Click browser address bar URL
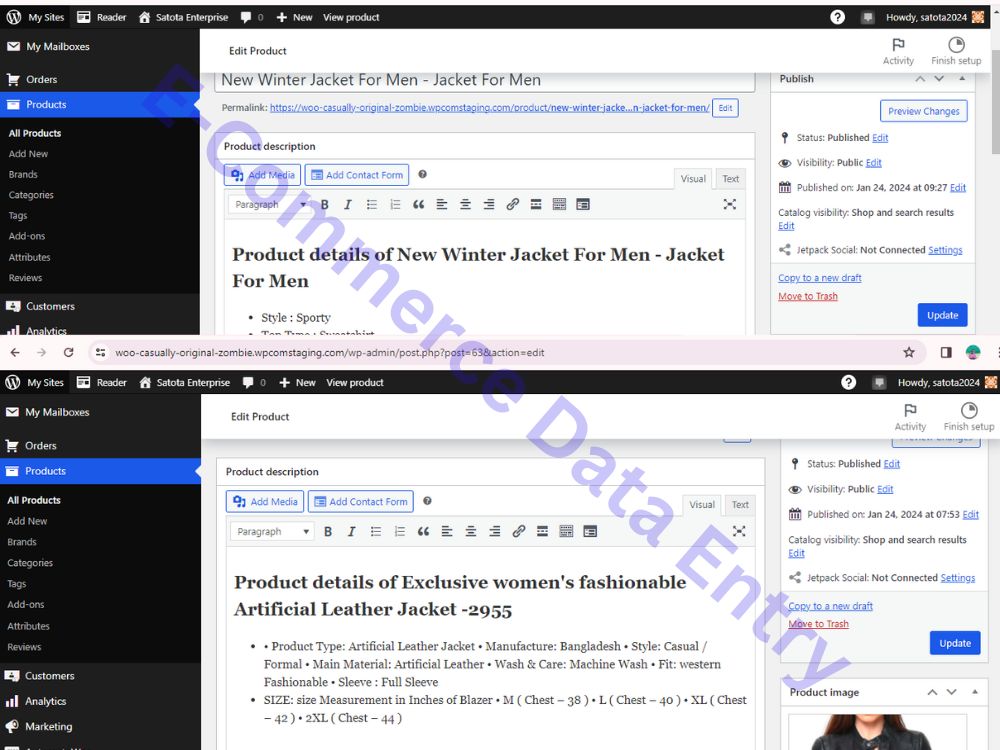 [330, 352]
